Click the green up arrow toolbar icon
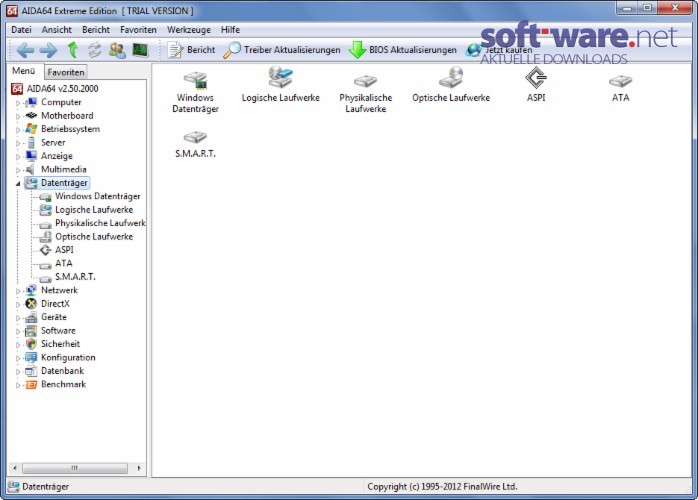Image resolution: width=698 pixels, height=500 pixels. pos(73,50)
